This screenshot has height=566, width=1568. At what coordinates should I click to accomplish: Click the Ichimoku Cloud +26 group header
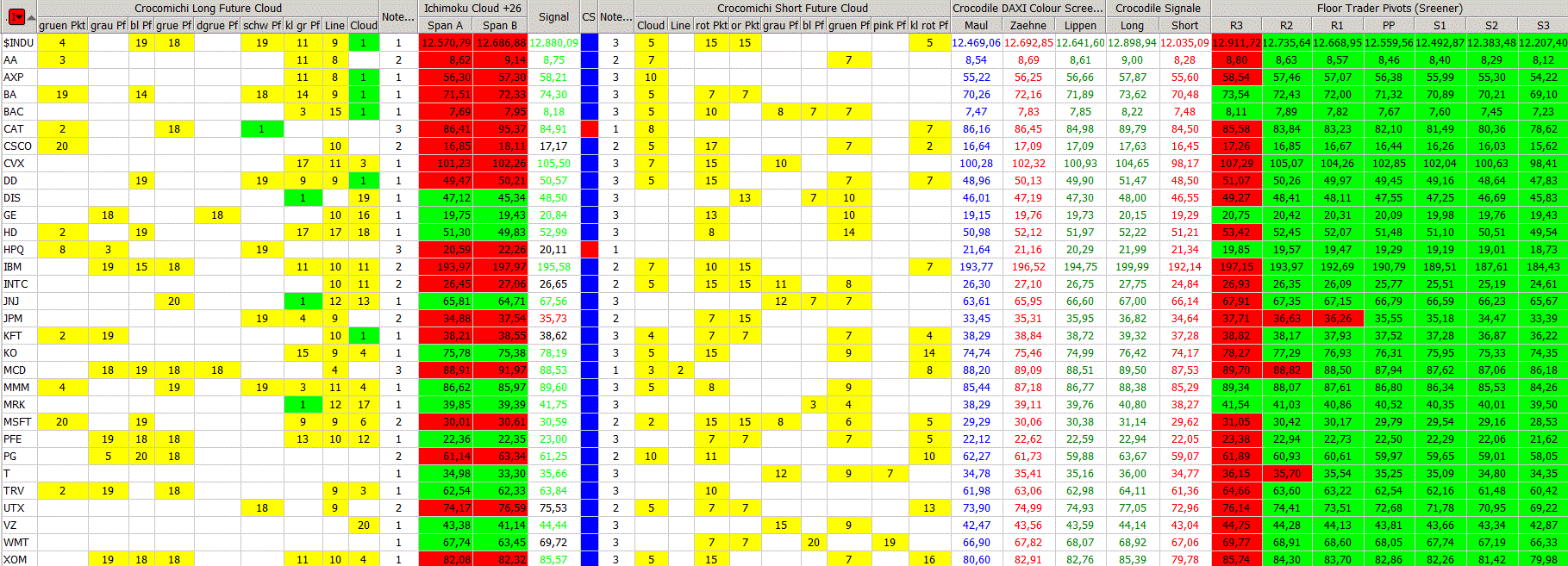pos(472,8)
